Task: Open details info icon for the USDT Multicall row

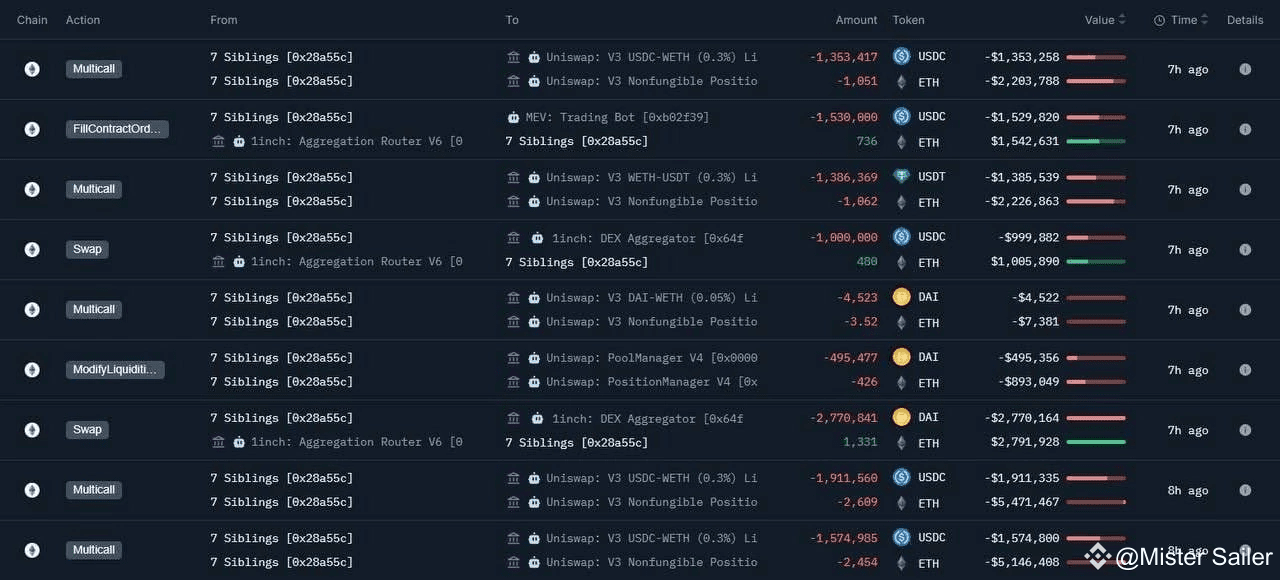Action: click(x=1245, y=189)
